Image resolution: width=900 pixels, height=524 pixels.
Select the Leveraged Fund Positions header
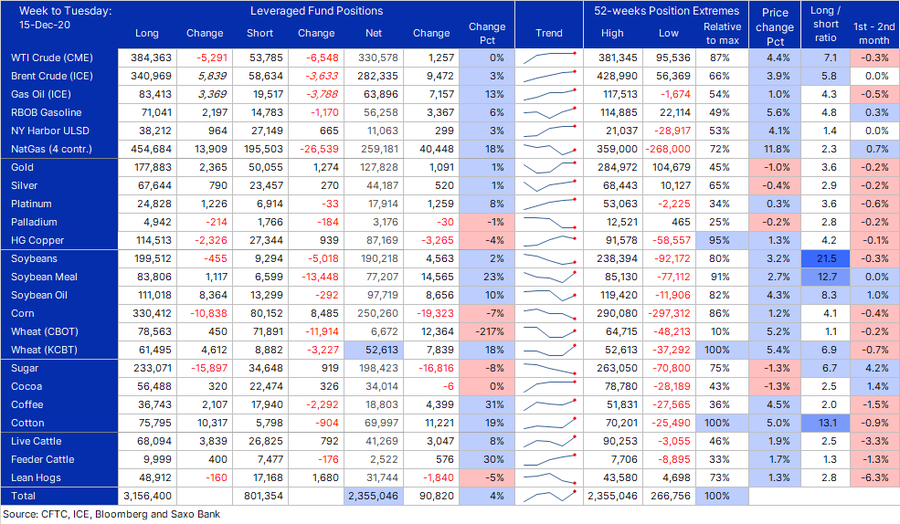pos(316,11)
